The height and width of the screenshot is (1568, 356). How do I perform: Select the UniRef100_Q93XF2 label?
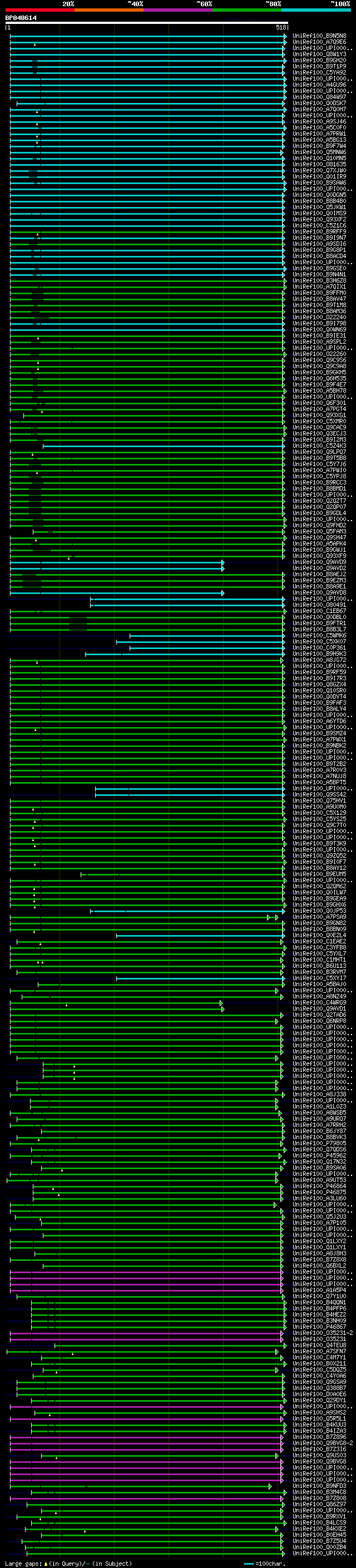click(x=319, y=219)
